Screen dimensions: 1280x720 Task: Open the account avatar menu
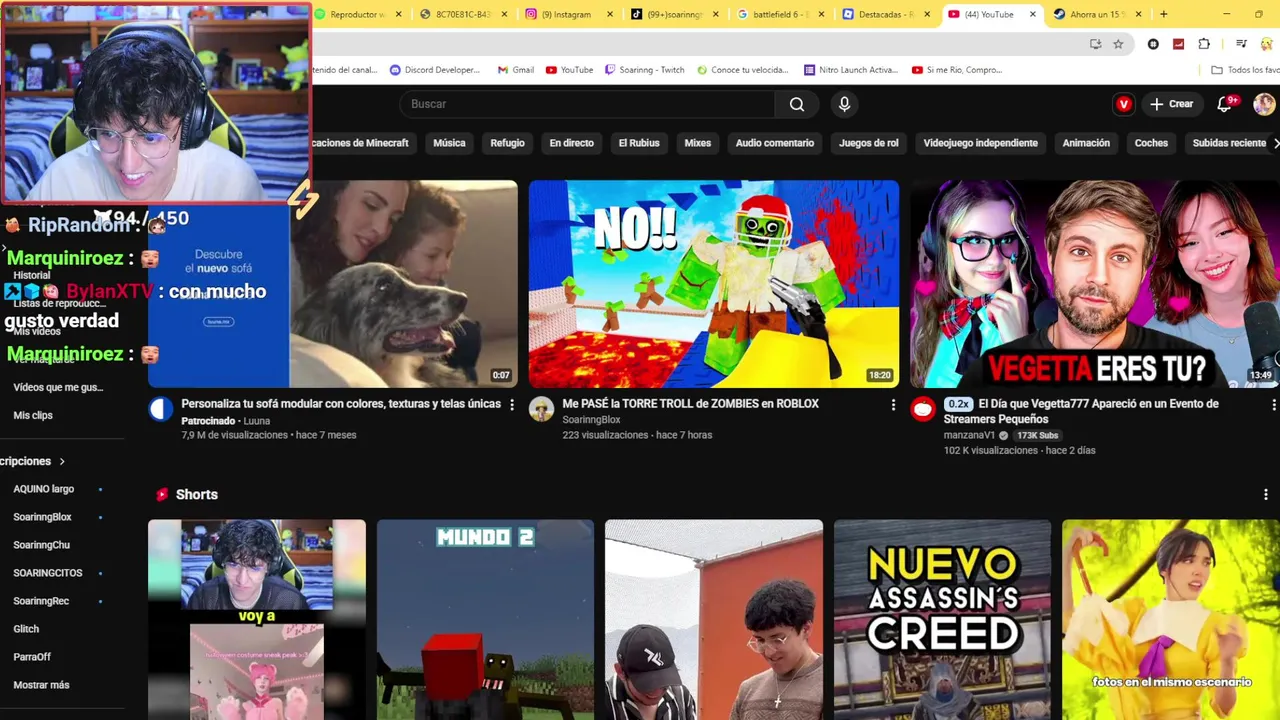point(1264,104)
